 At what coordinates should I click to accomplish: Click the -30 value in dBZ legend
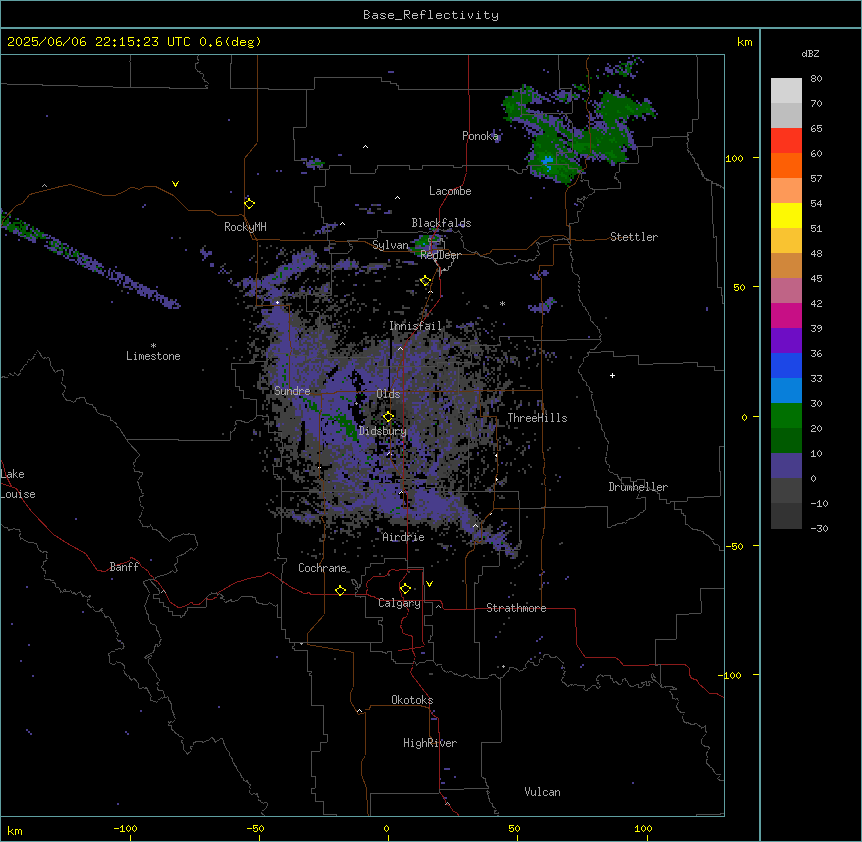tap(819, 528)
